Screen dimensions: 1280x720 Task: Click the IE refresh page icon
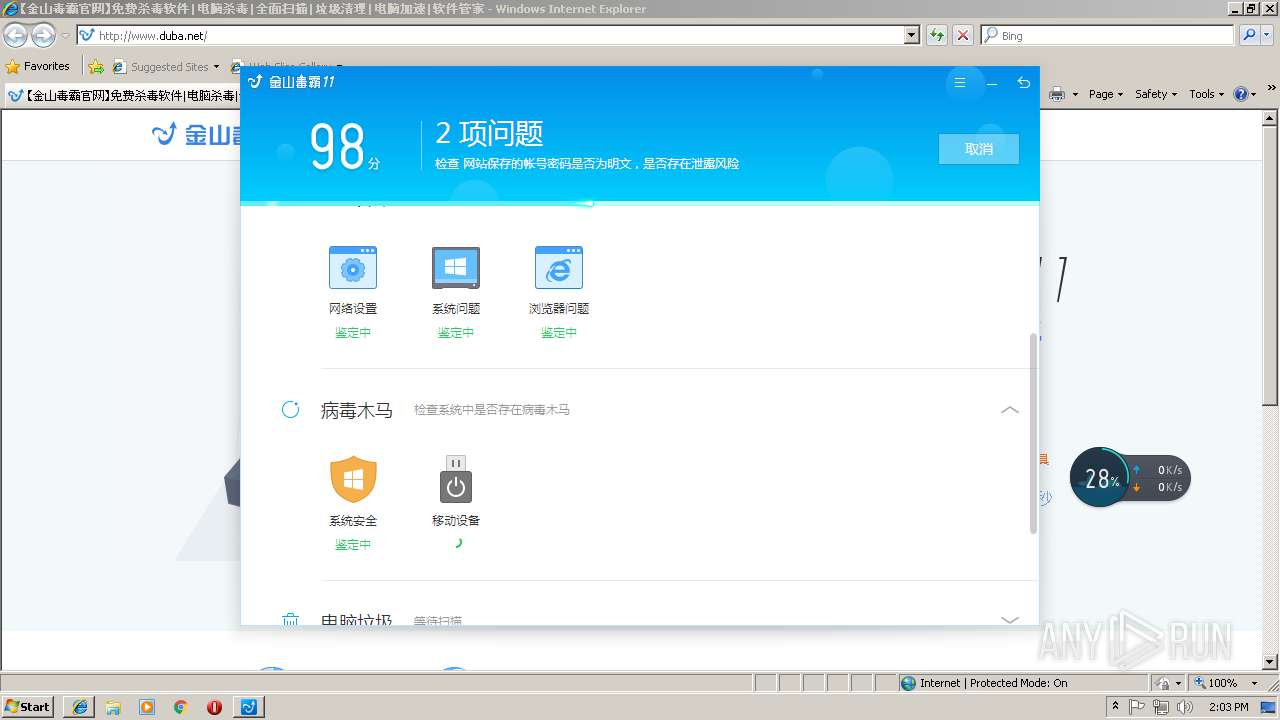coord(937,35)
